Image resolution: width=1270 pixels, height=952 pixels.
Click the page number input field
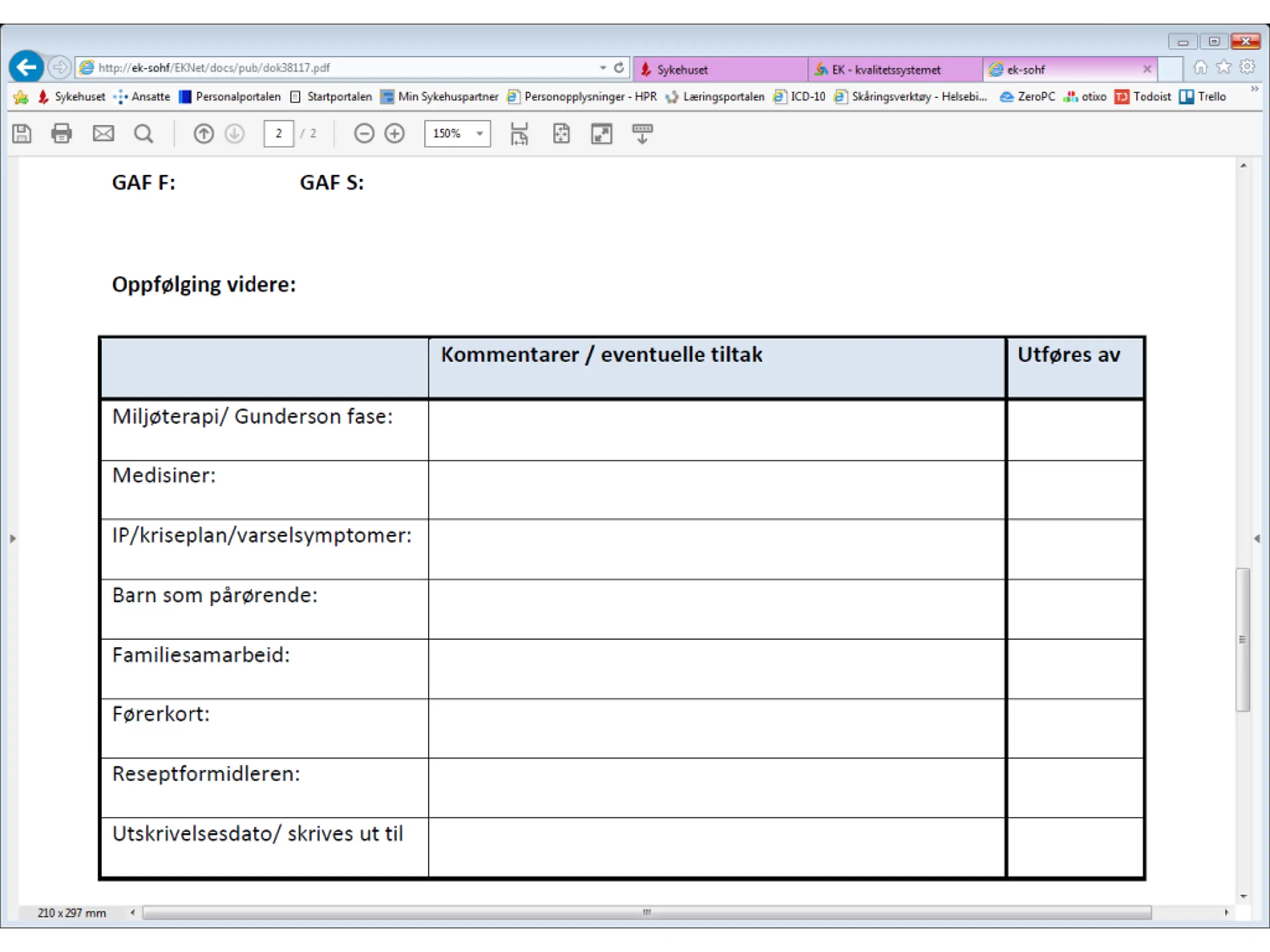(x=278, y=134)
